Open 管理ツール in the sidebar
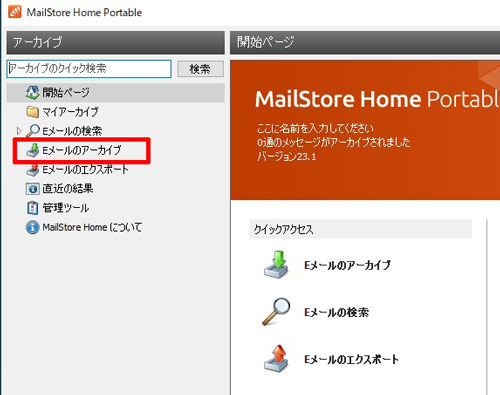 pyautogui.click(x=66, y=208)
